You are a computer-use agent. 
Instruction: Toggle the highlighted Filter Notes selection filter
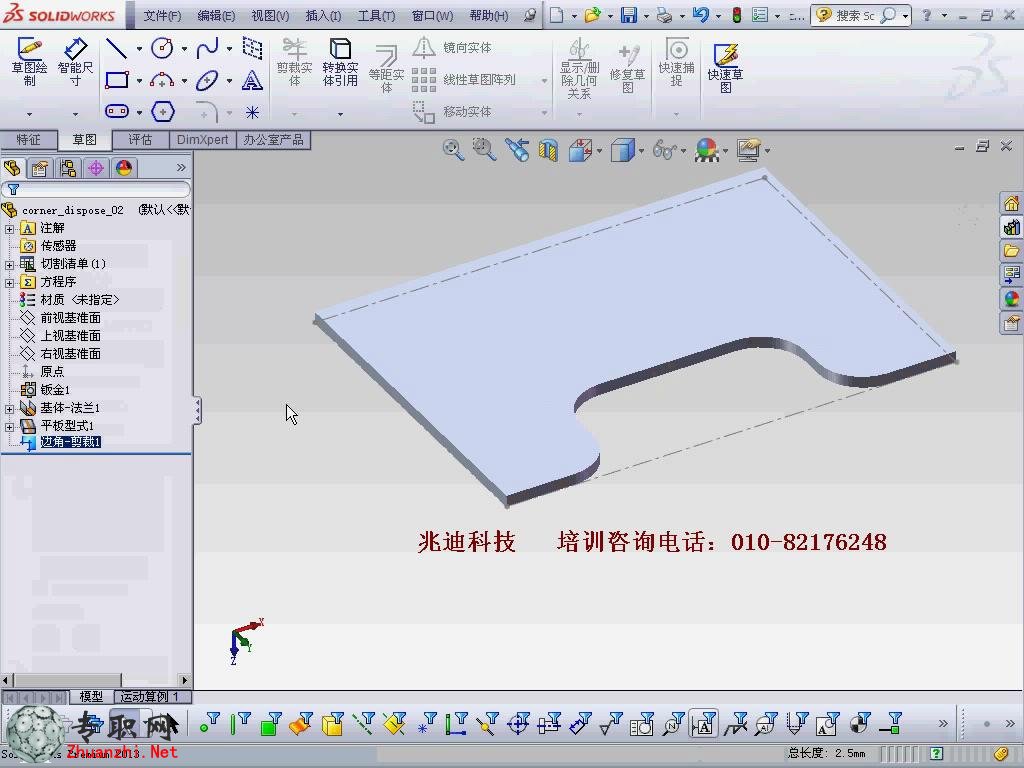703,724
